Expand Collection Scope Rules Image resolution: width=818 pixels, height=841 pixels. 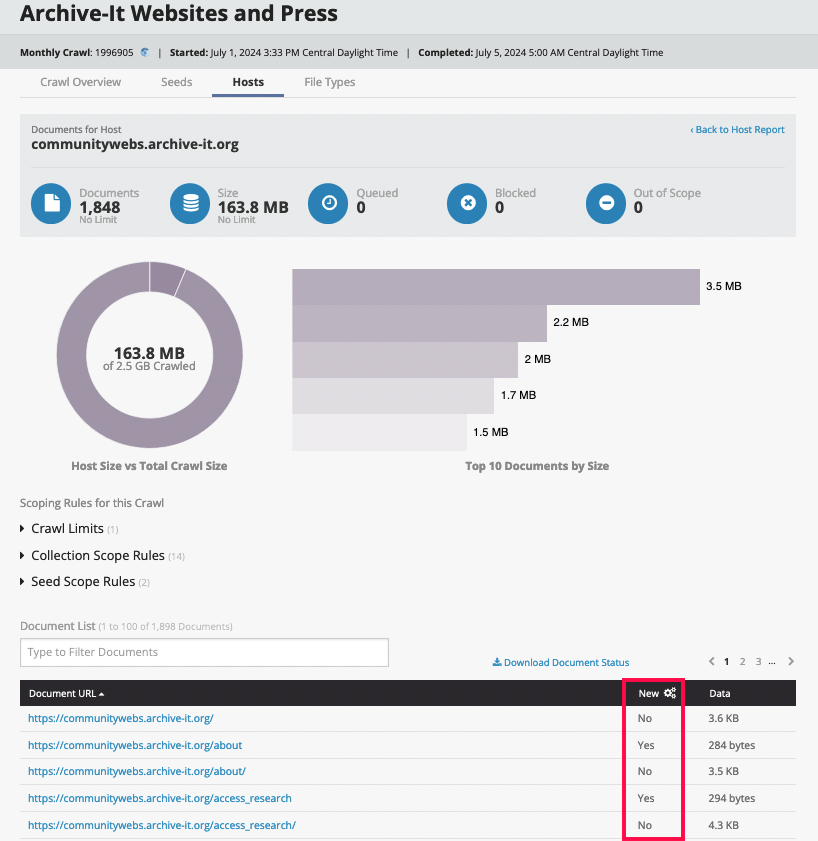tap(97, 555)
